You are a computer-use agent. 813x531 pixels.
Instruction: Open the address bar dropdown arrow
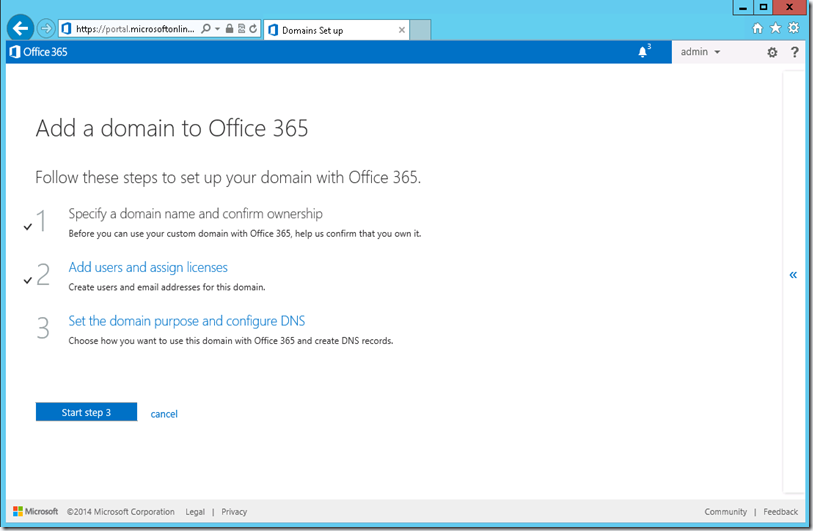[217, 29]
